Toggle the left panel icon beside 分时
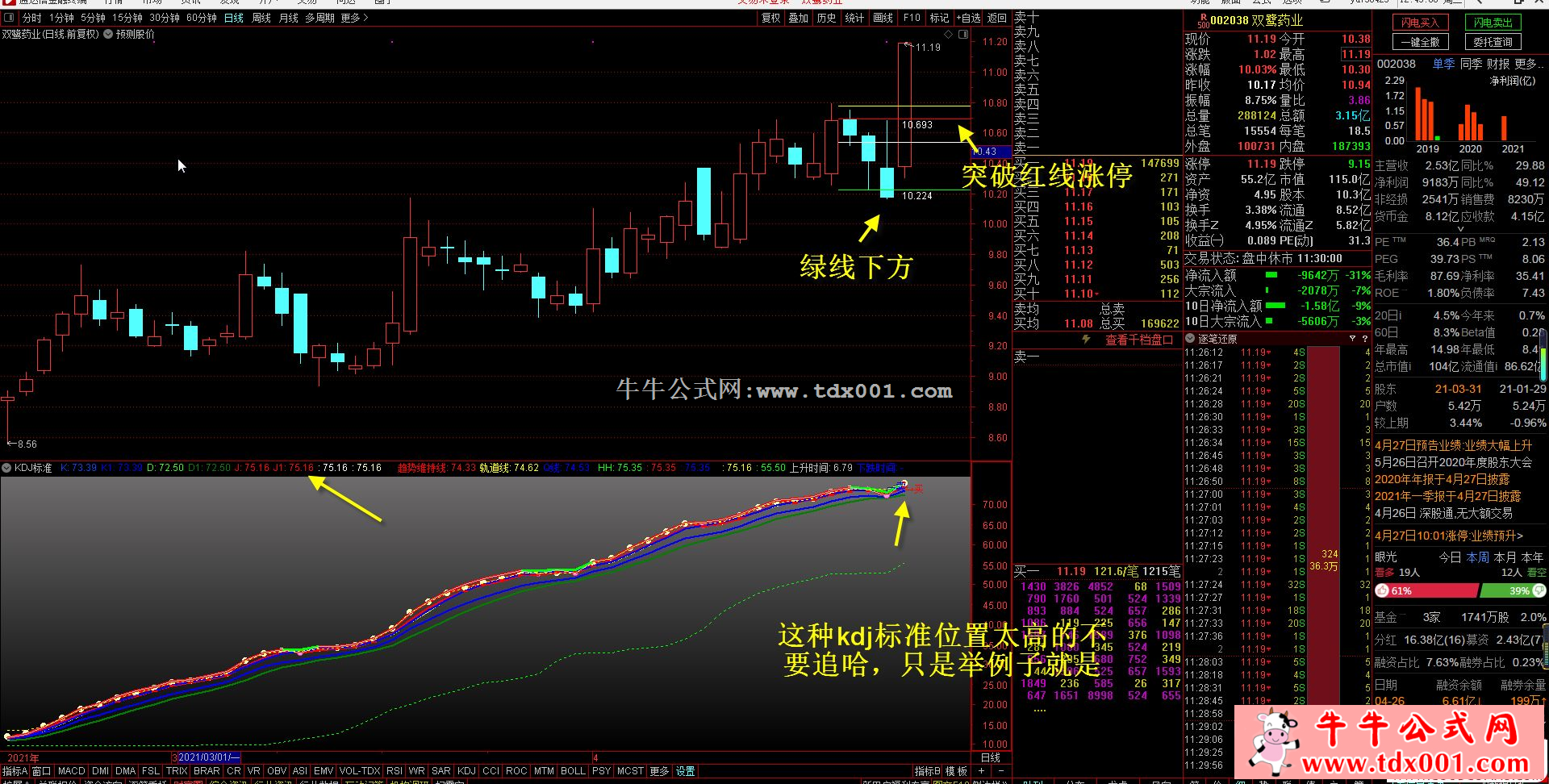 coord(8,18)
